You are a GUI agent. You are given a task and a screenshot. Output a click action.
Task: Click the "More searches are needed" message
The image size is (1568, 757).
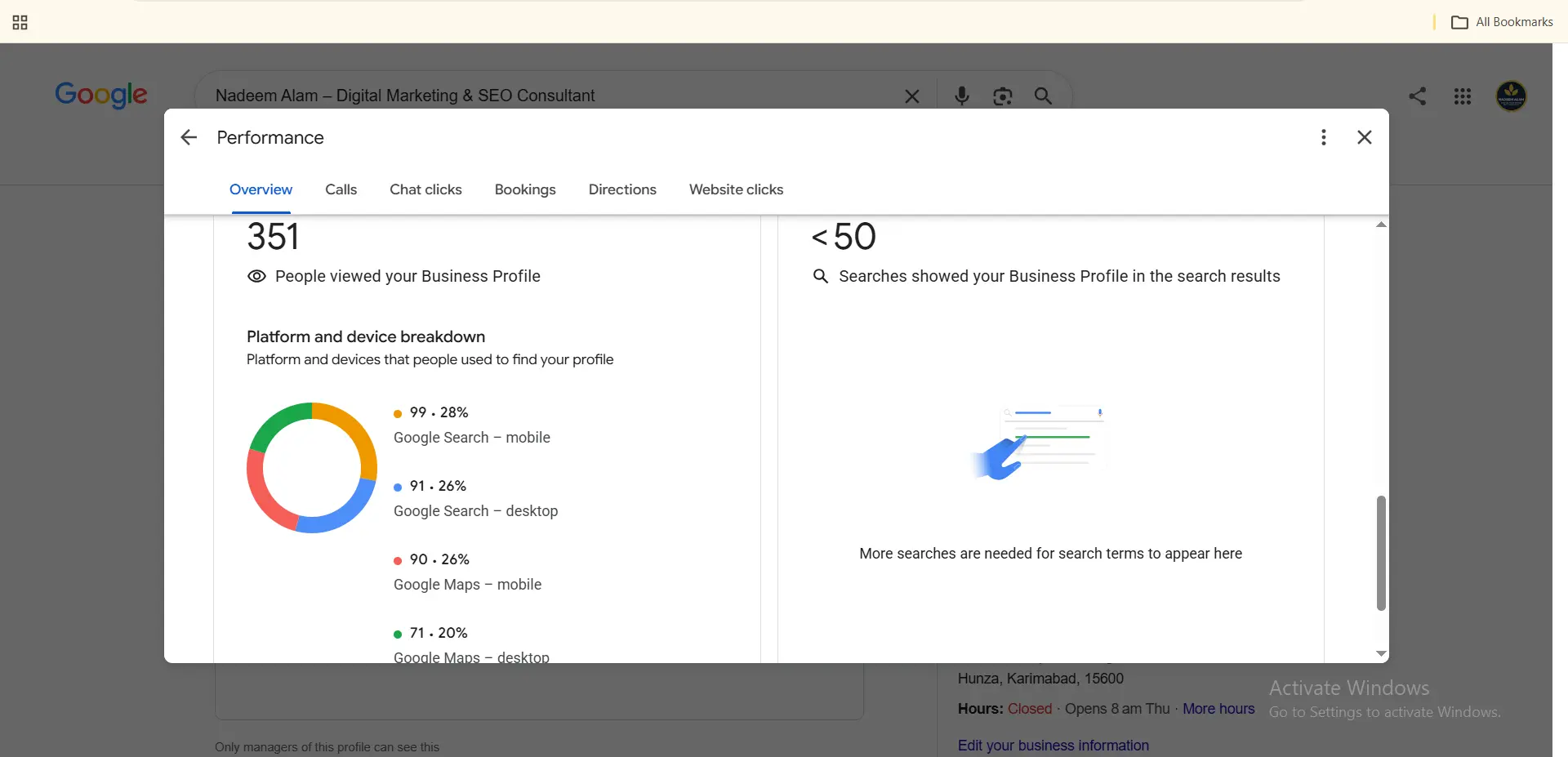(1050, 554)
